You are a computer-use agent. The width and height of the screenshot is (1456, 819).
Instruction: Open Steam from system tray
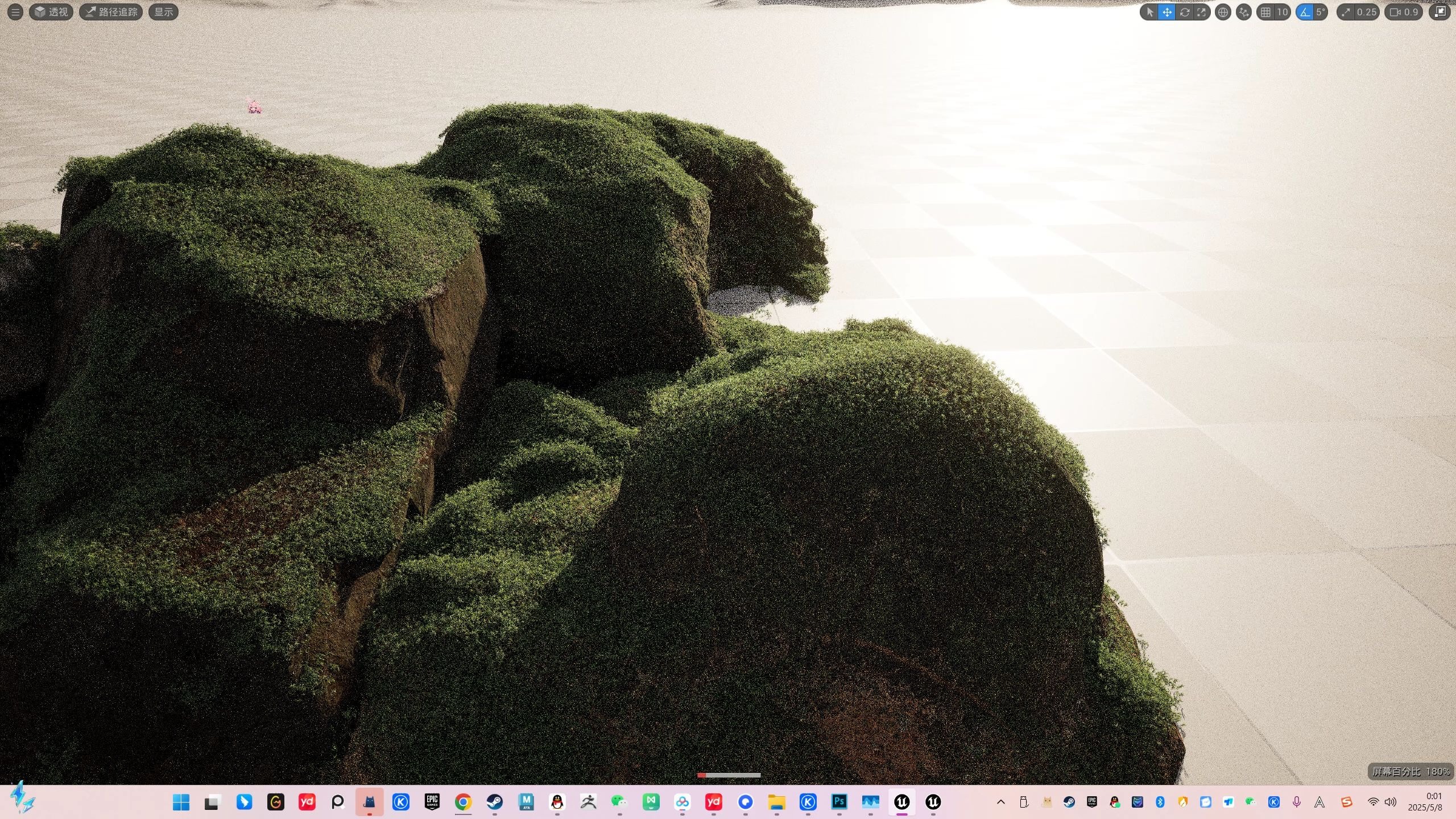click(x=1069, y=802)
